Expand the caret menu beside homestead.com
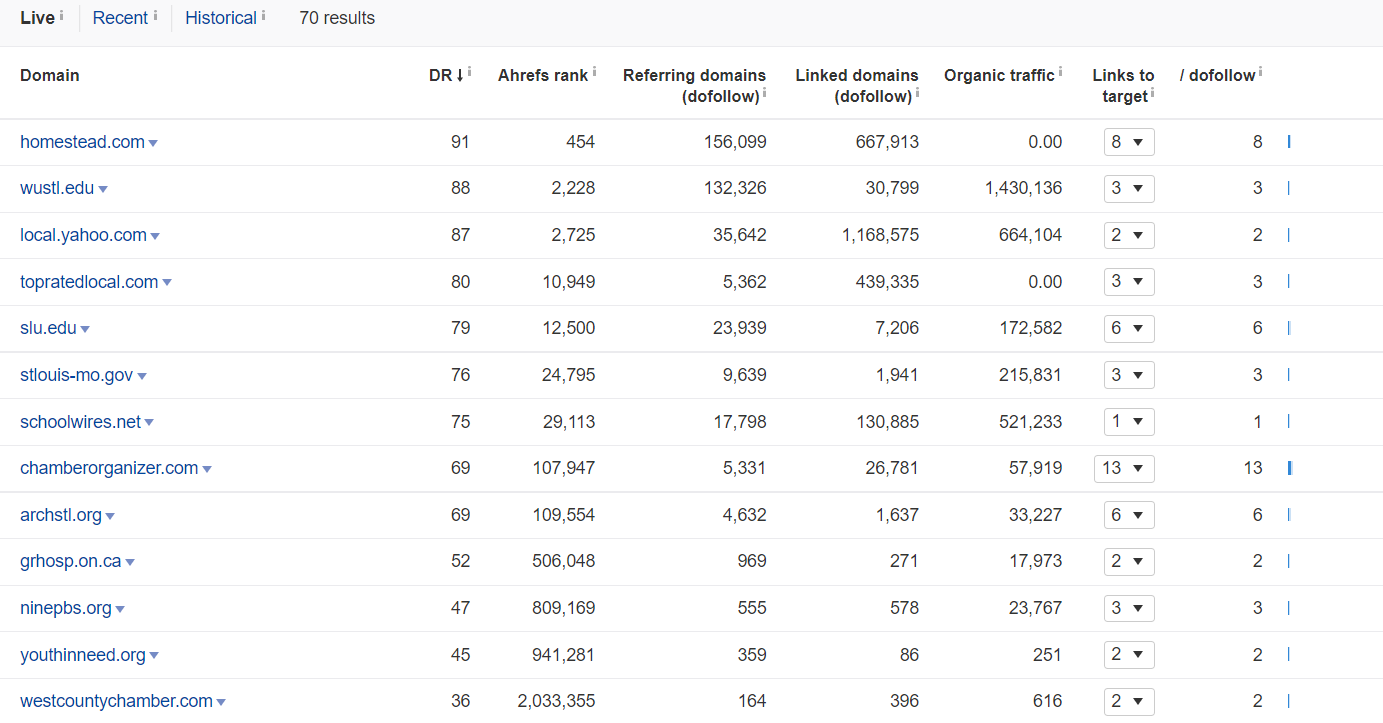Screen dimensions: 1383x723 (x=153, y=144)
